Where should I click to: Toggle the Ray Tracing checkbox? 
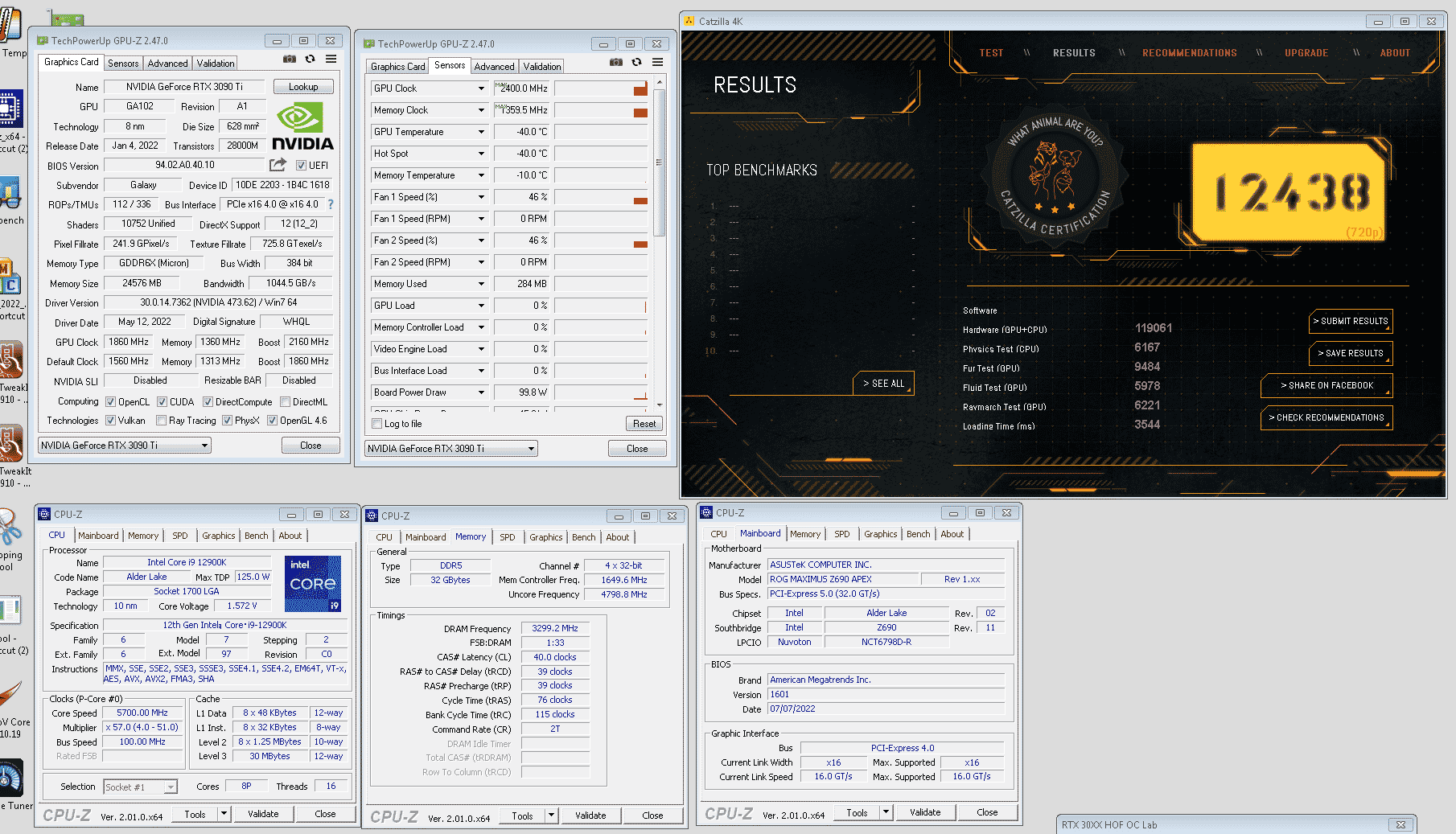coord(161,421)
